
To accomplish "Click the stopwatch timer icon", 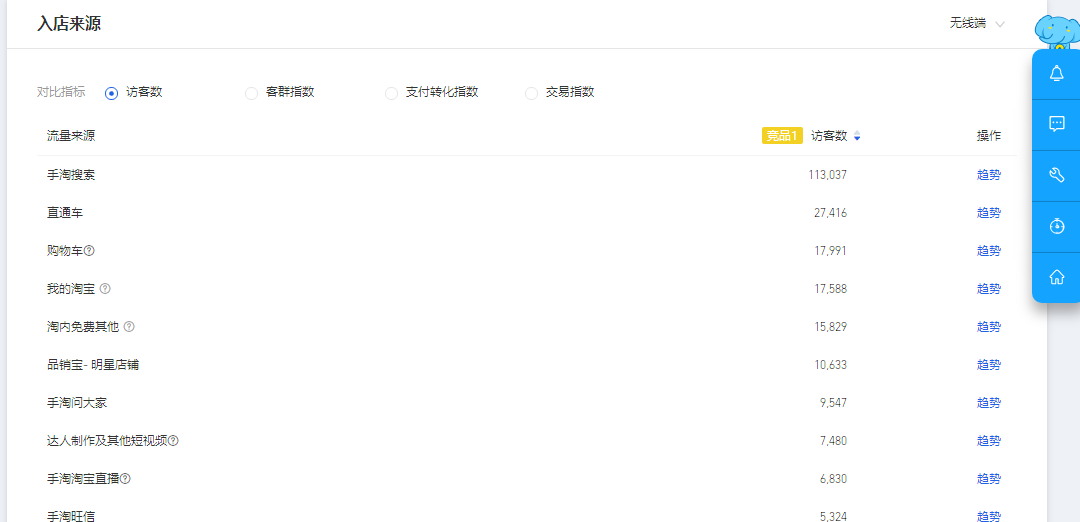I will (1056, 226).
